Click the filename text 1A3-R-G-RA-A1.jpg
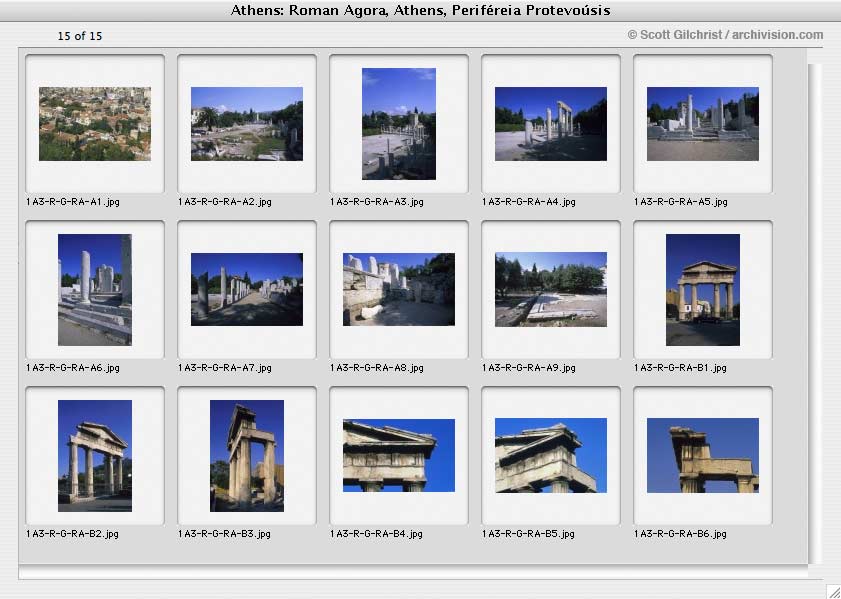 [73, 202]
